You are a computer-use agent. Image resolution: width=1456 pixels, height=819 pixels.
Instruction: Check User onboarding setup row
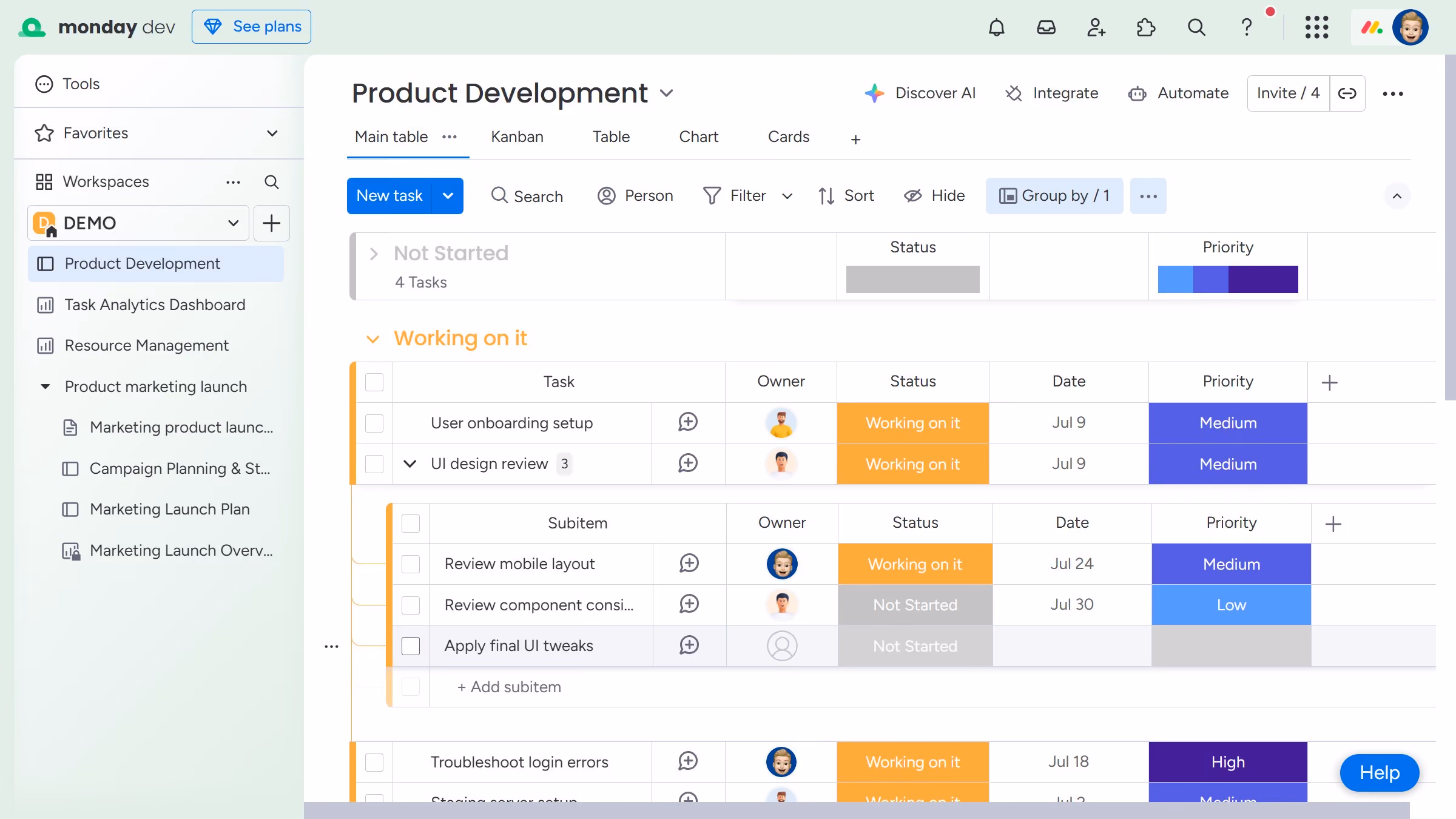374,423
